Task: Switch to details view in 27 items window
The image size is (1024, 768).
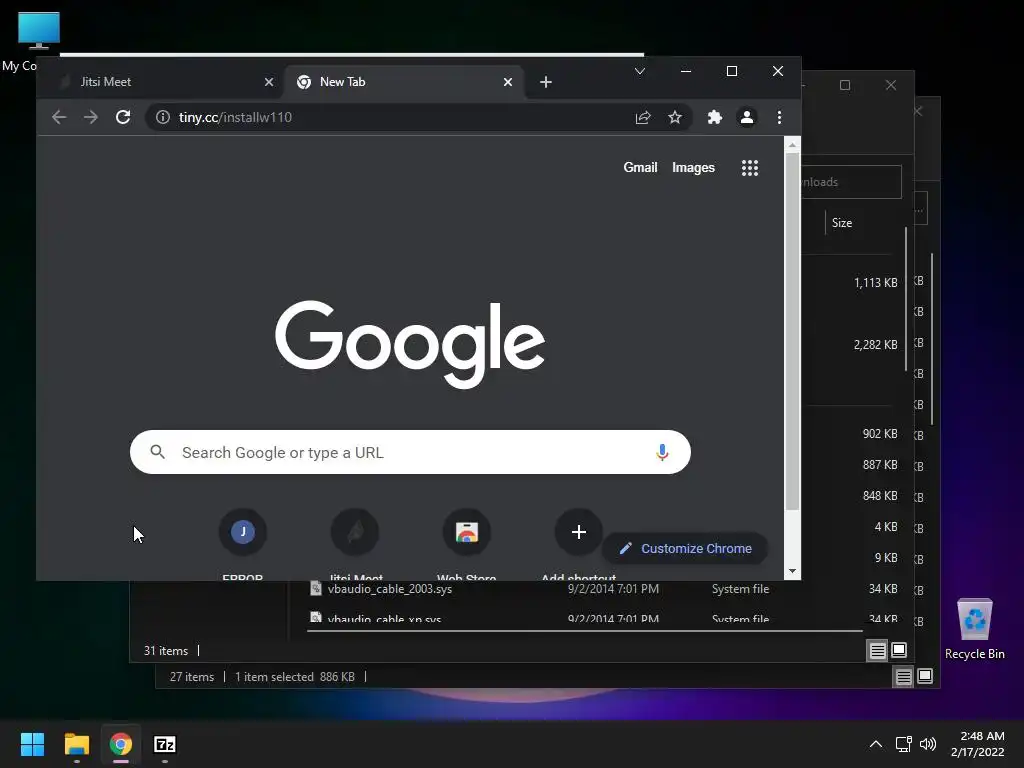Action: [x=903, y=677]
